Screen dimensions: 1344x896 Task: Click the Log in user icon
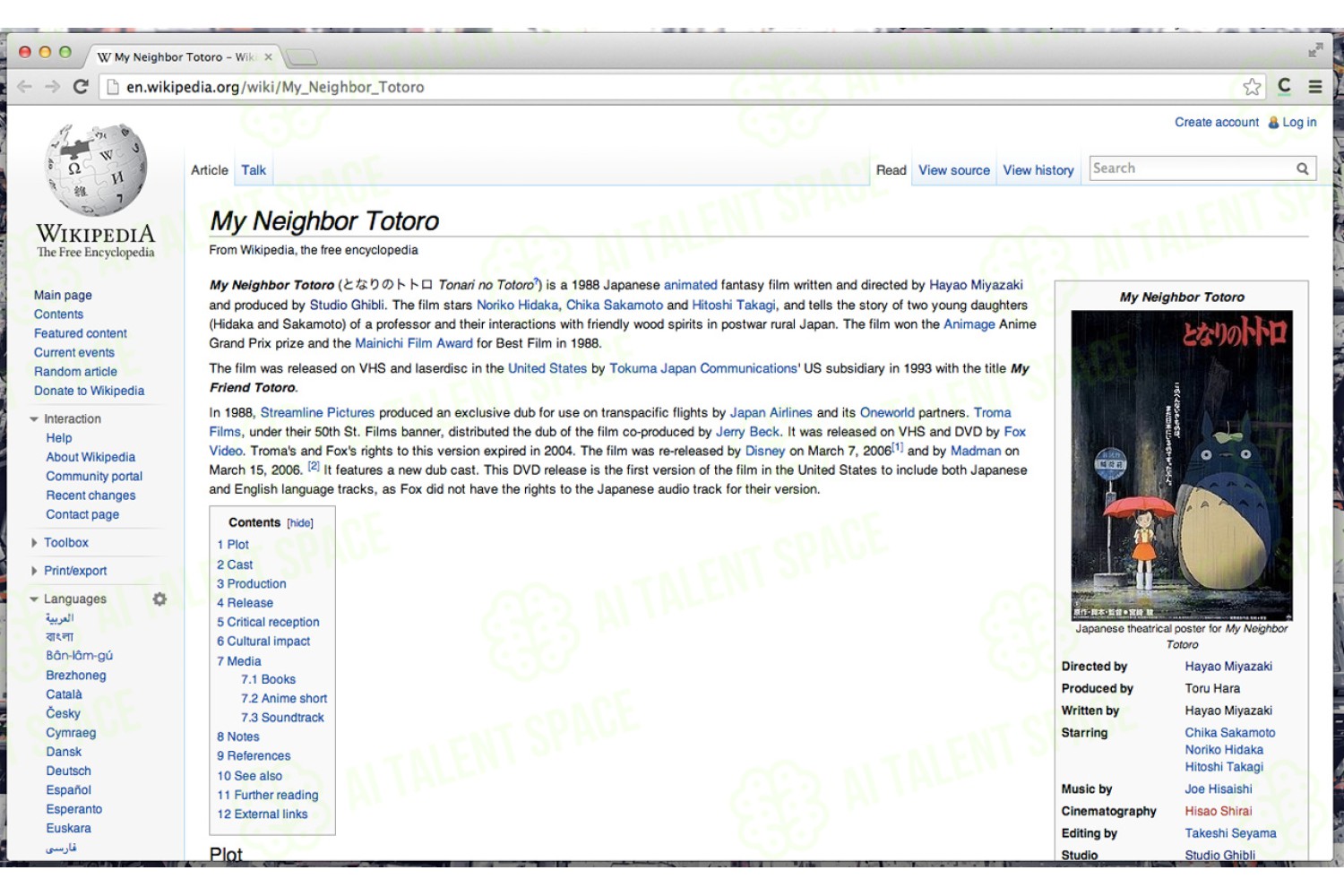tap(1273, 123)
